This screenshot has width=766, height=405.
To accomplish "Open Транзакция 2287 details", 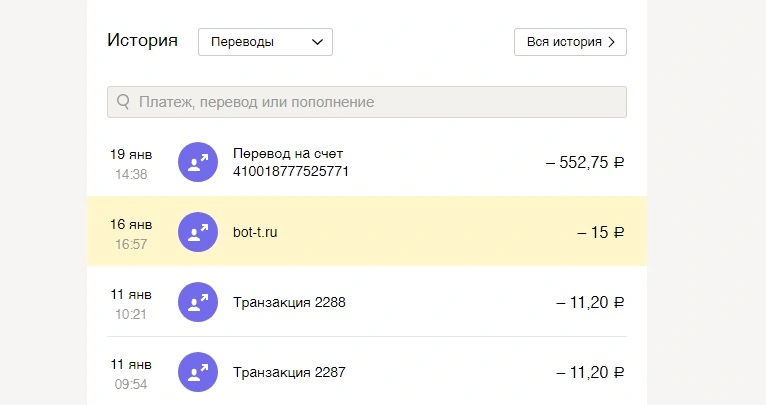I will point(367,372).
